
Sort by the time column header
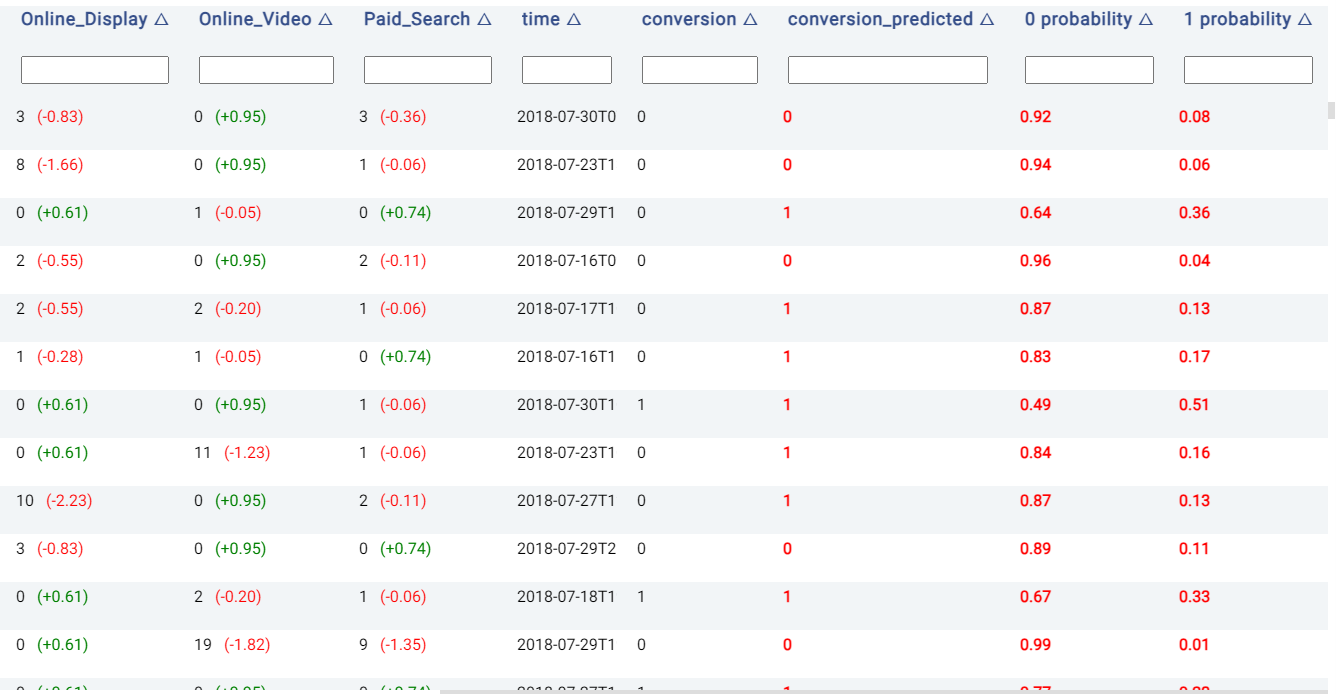tap(551, 20)
